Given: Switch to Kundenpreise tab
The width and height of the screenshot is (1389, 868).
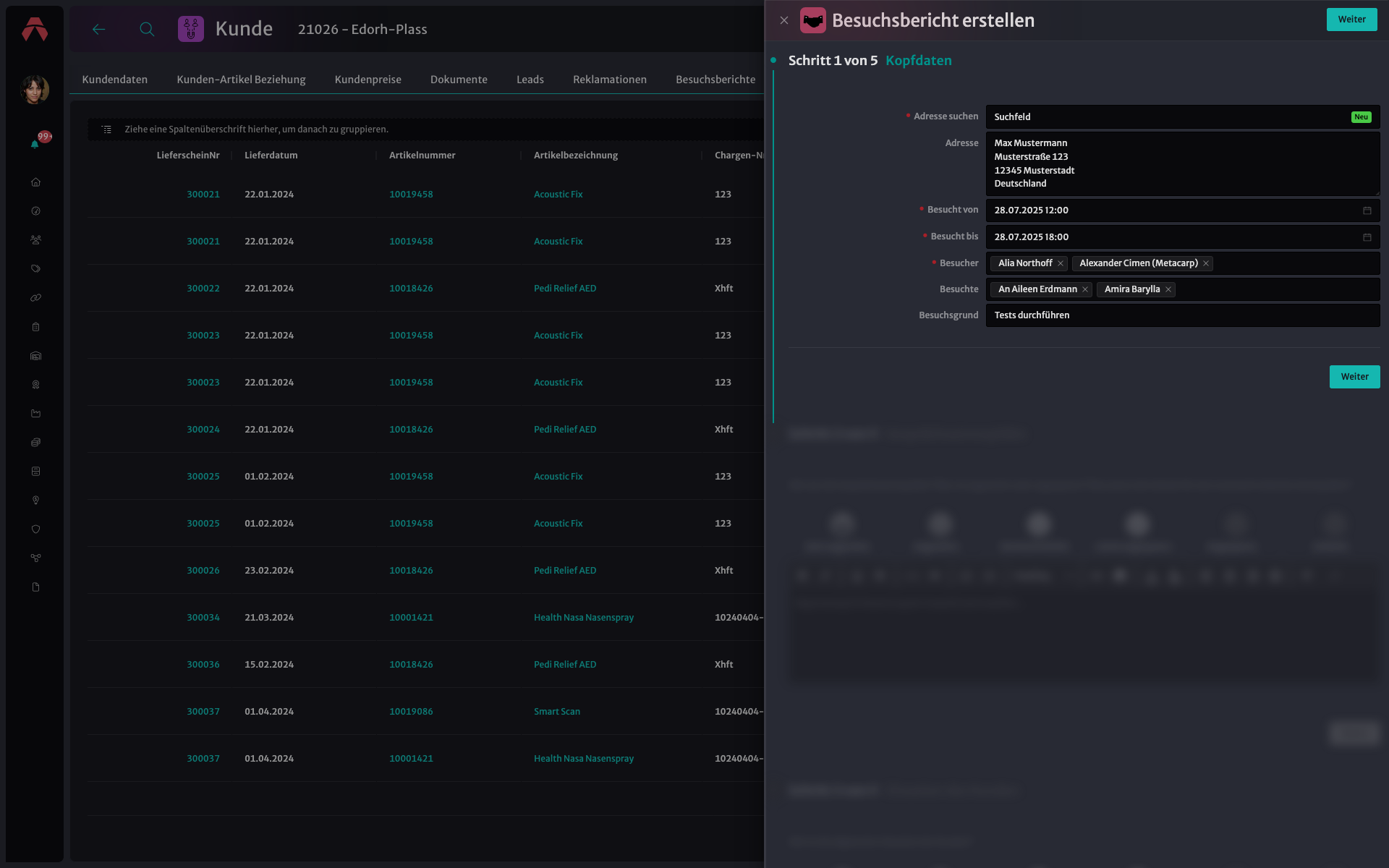Looking at the screenshot, I should pos(368,80).
